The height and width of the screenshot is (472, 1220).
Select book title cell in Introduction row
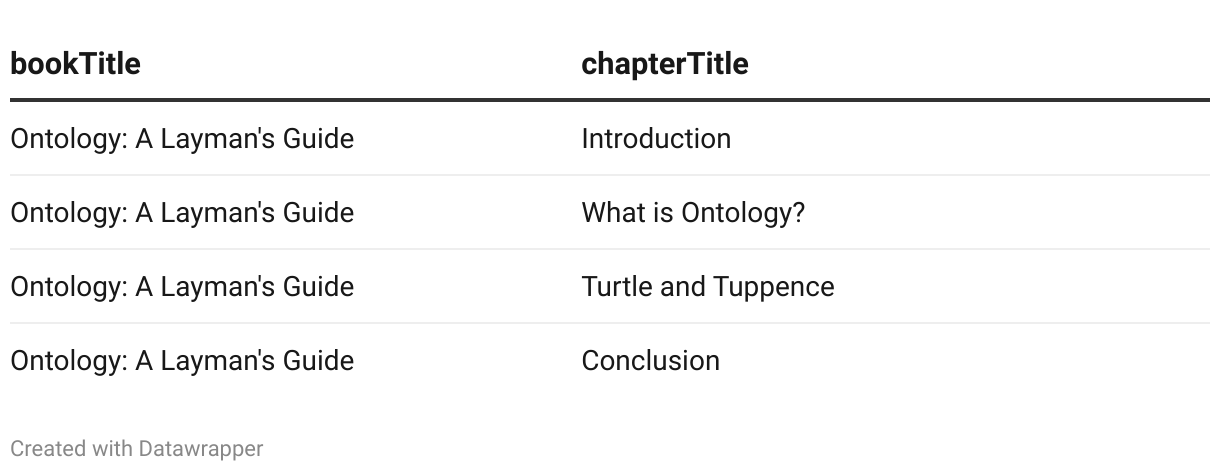click(182, 138)
